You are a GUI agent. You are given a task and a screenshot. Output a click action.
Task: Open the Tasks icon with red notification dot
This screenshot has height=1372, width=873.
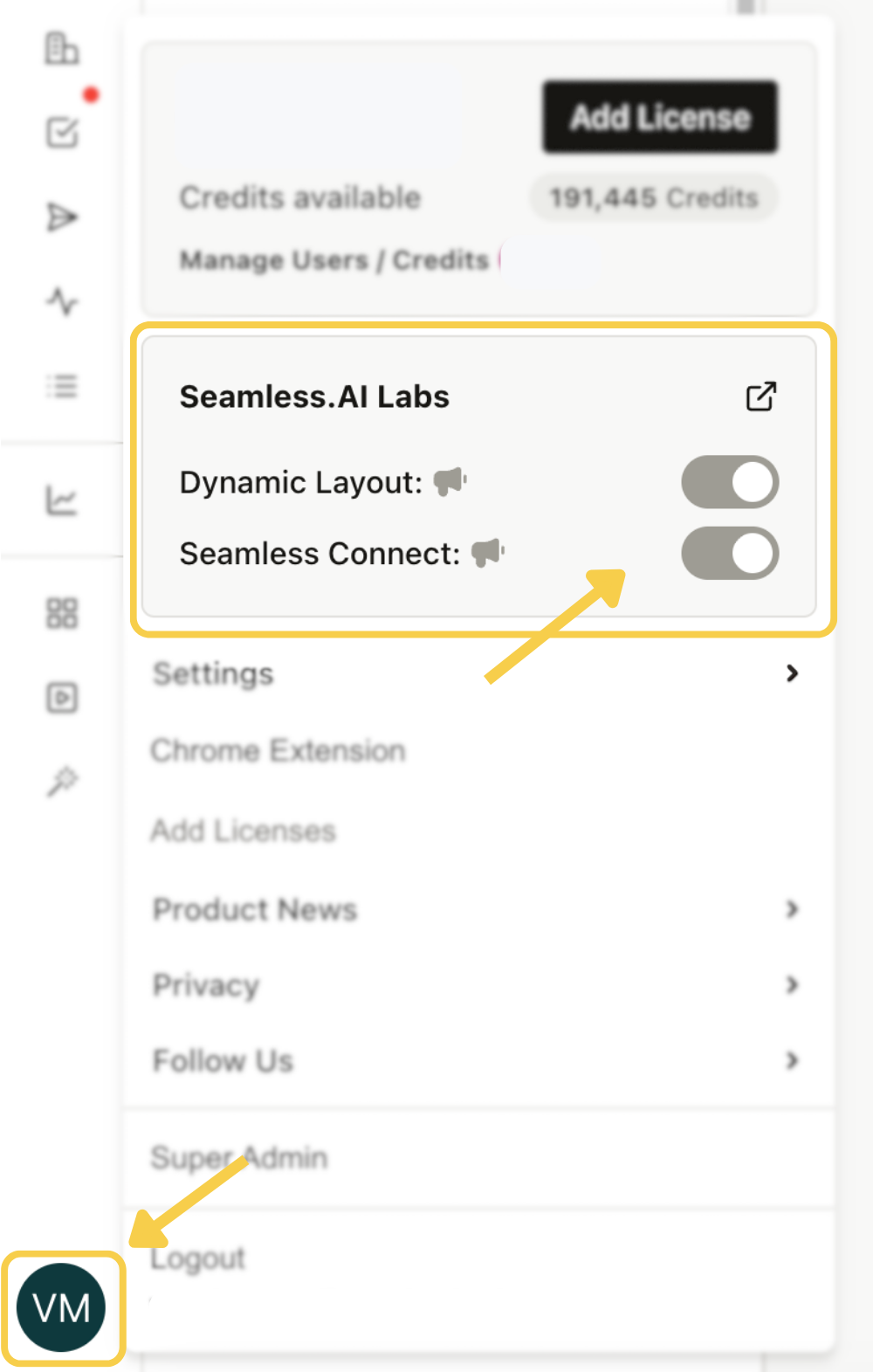point(61,133)
